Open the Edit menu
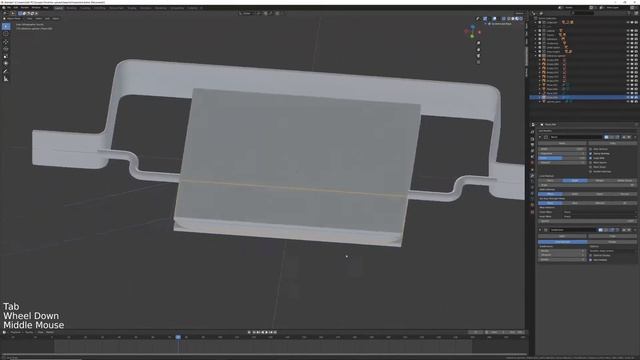This screenshot has height=360, width=640. 16,7
